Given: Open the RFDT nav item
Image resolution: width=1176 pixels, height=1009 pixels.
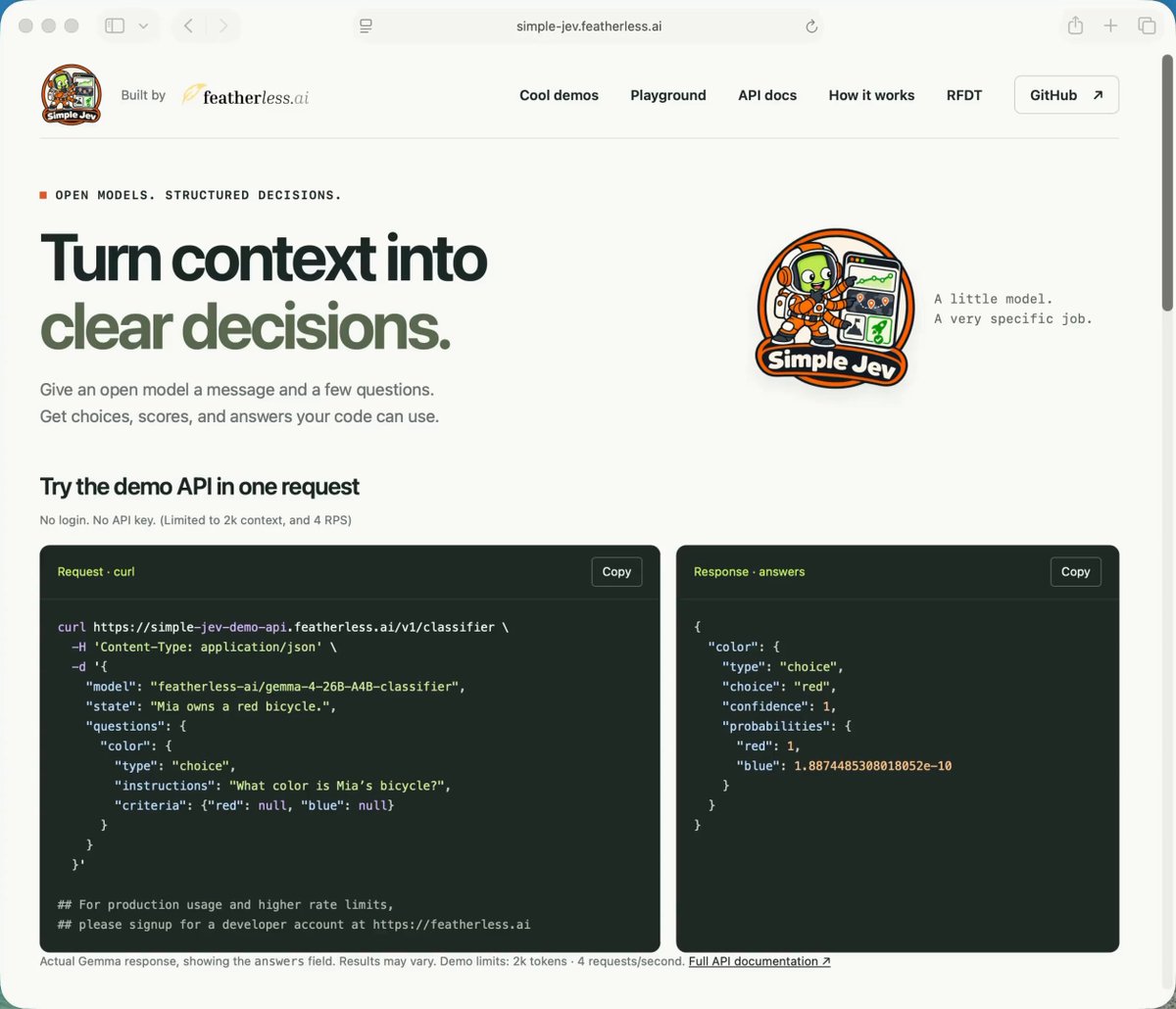Looking at the screenshot, I should pos(964,95).
